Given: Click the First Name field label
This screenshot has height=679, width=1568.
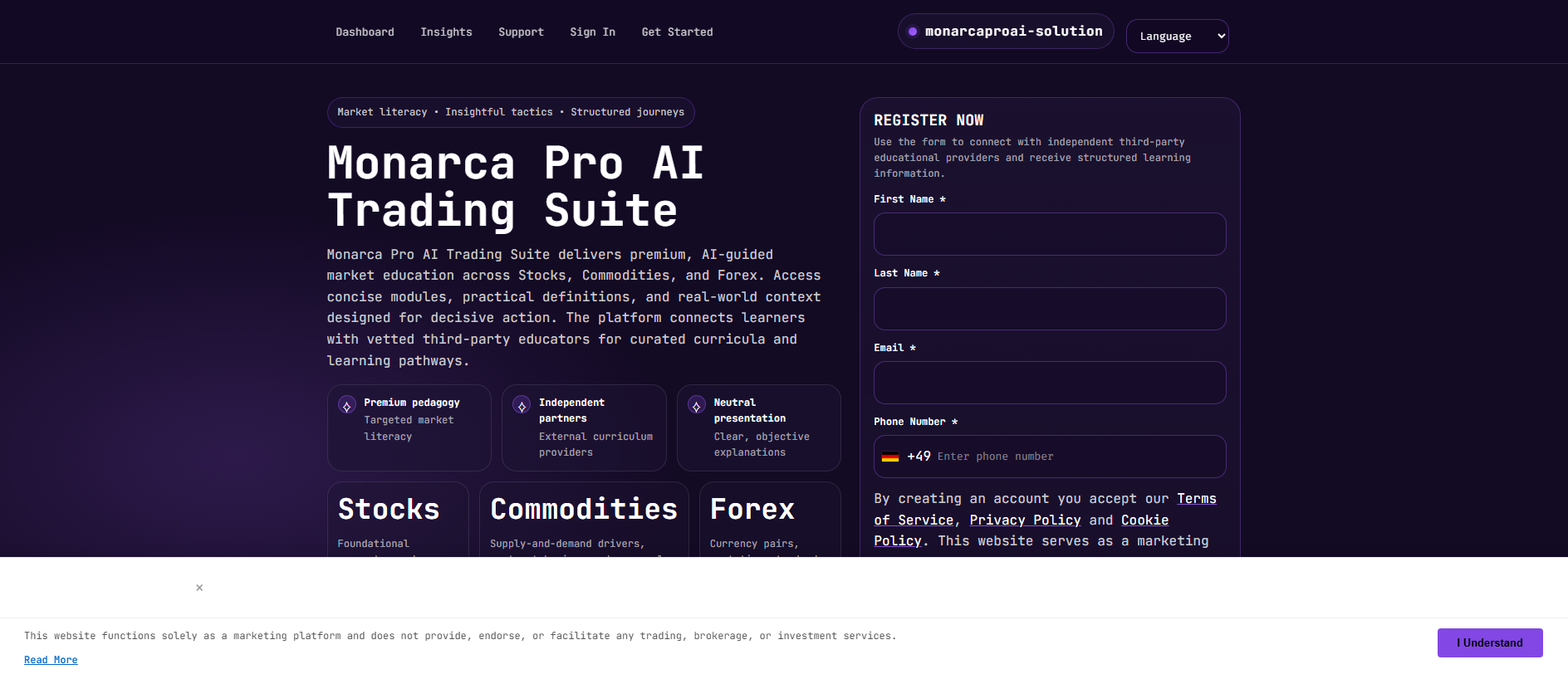Looking at the screenshot, I should (909, 199).
